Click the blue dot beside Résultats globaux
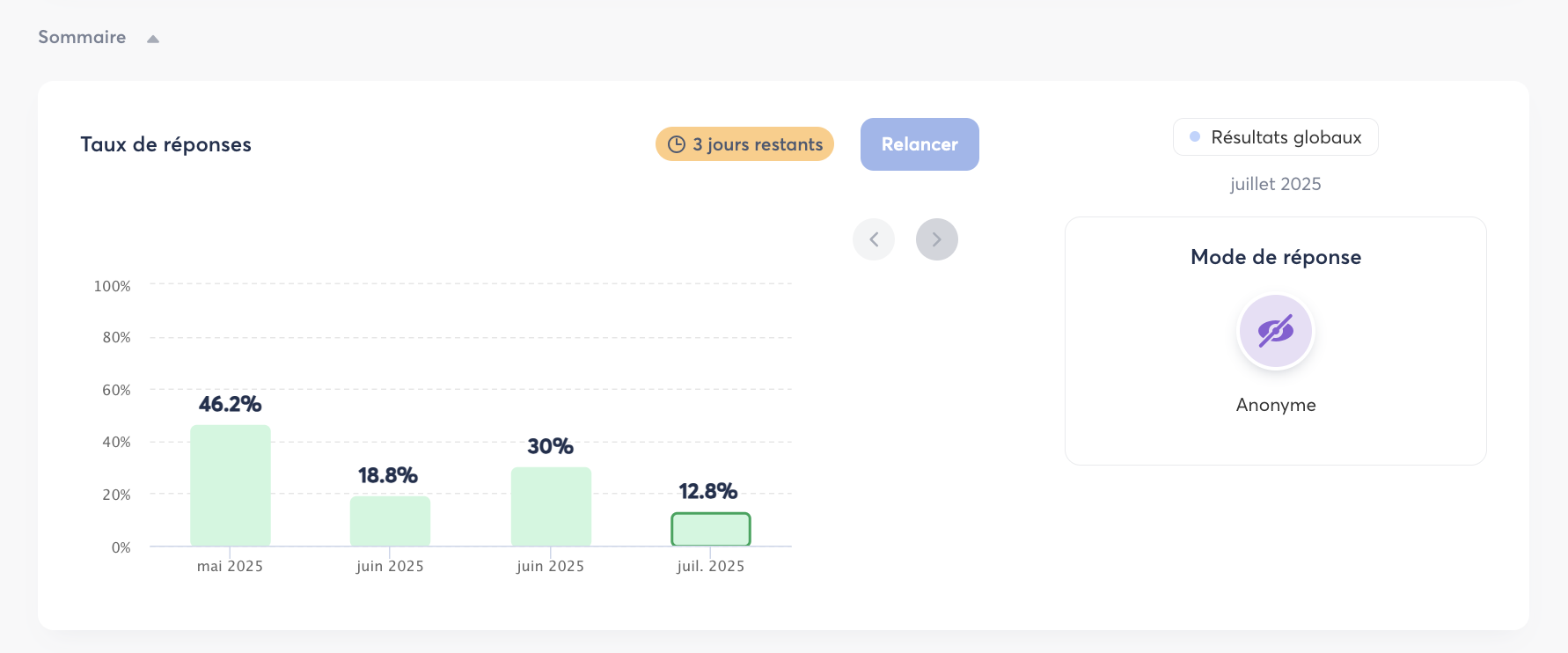1568x653 pixels. point(1195,136)
